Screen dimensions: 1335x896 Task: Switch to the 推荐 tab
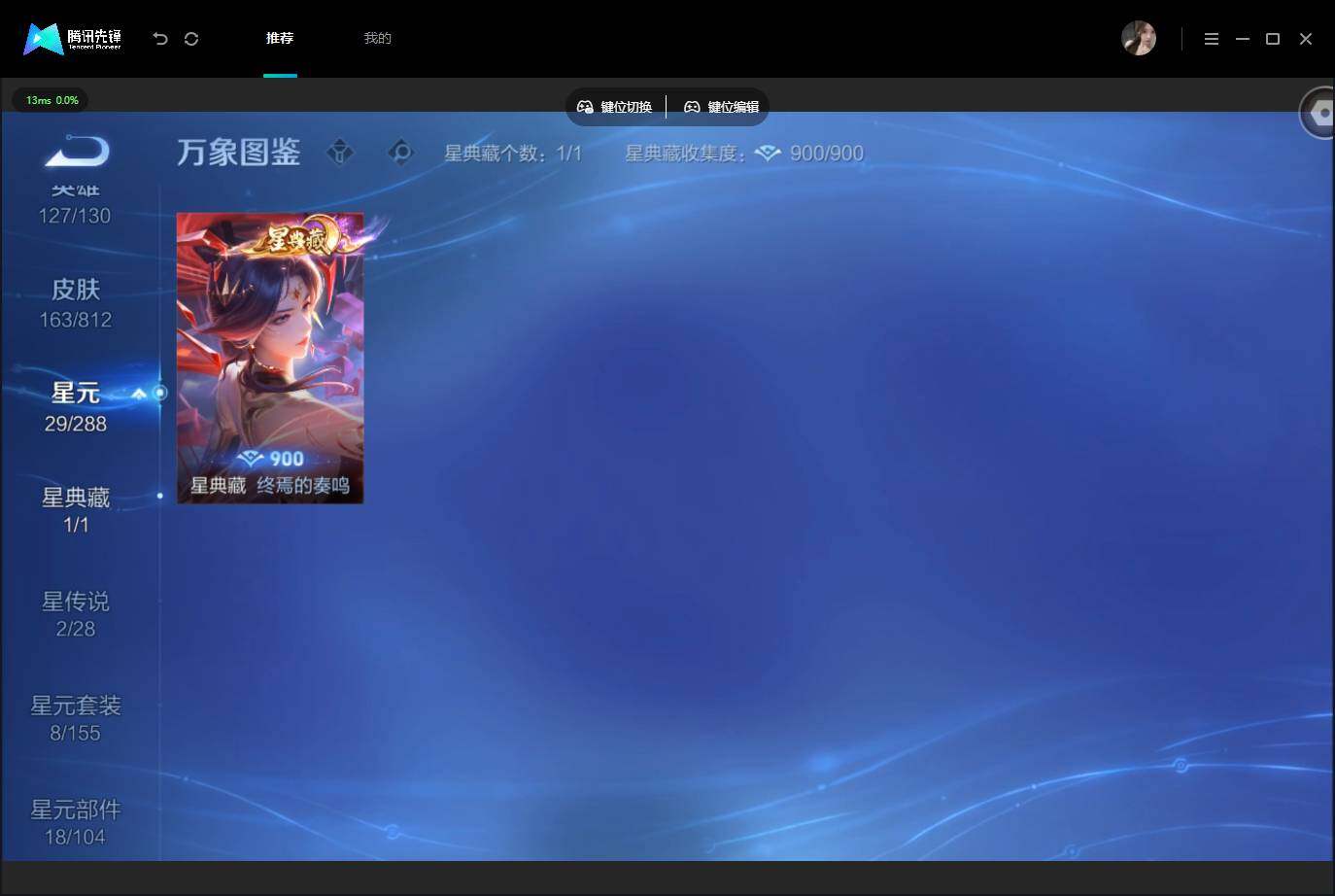pyautogui.click(x=280, y=39)
